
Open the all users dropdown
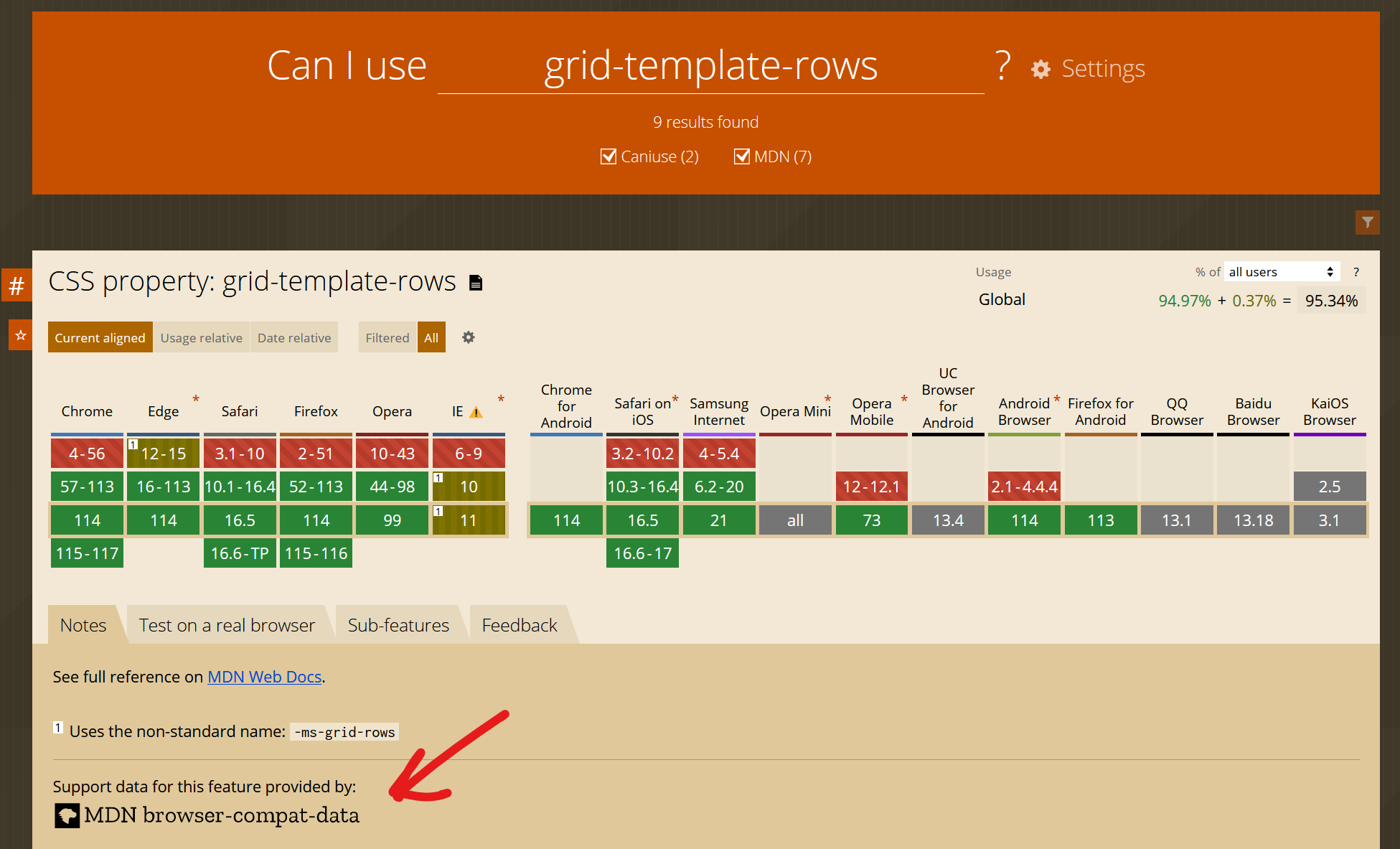tap(1281, 272)
